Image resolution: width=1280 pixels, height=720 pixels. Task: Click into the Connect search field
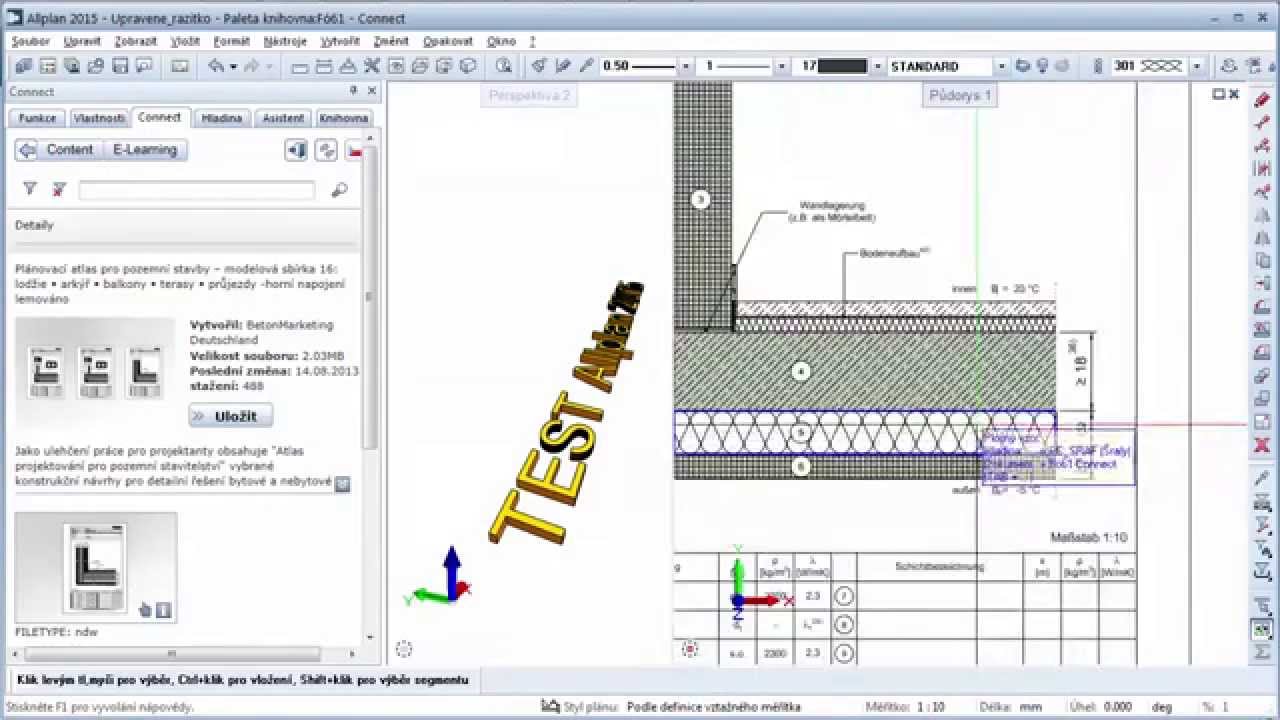[196, 189]
